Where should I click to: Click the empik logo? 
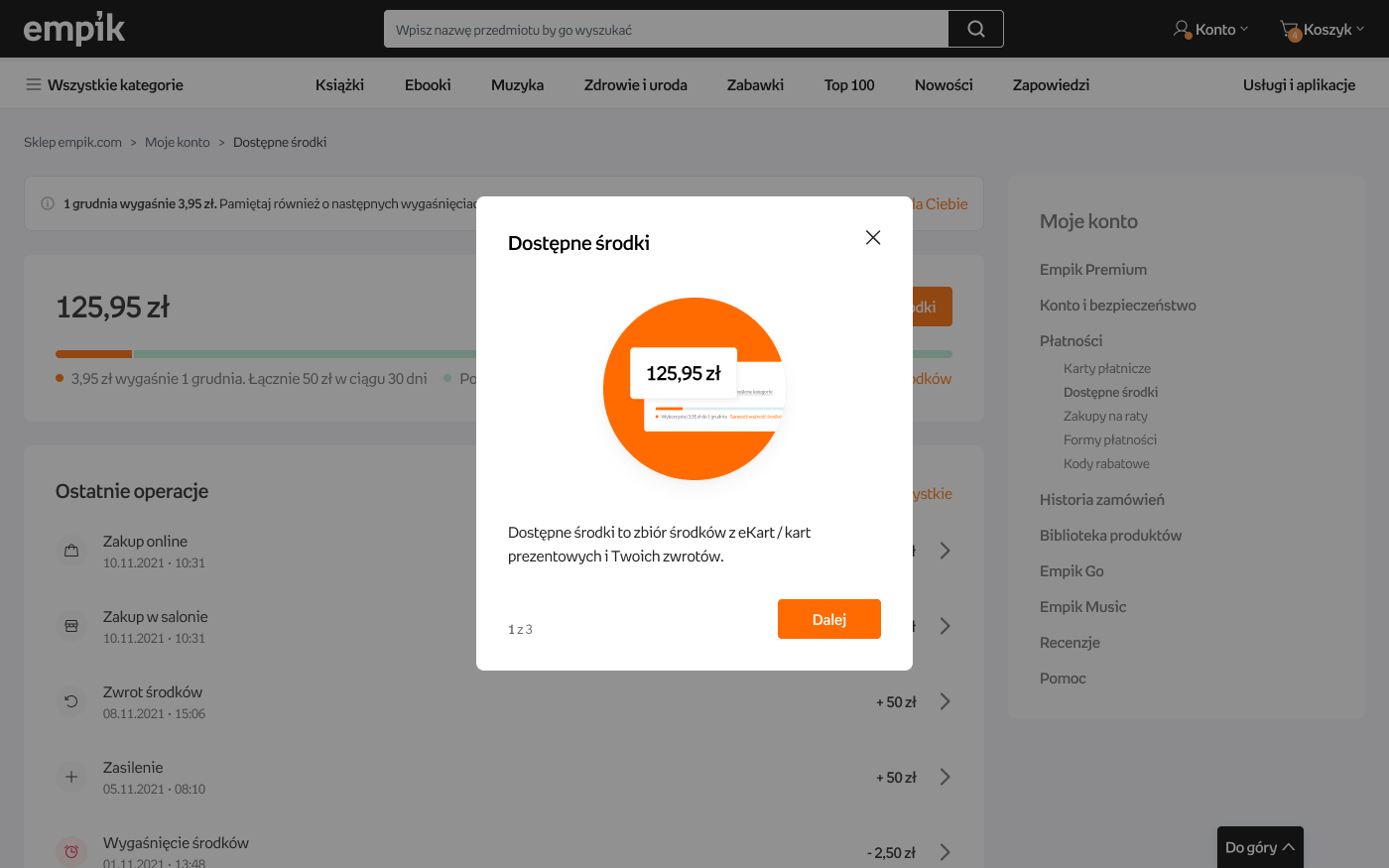pyautogui.click(x=74, y=29)
